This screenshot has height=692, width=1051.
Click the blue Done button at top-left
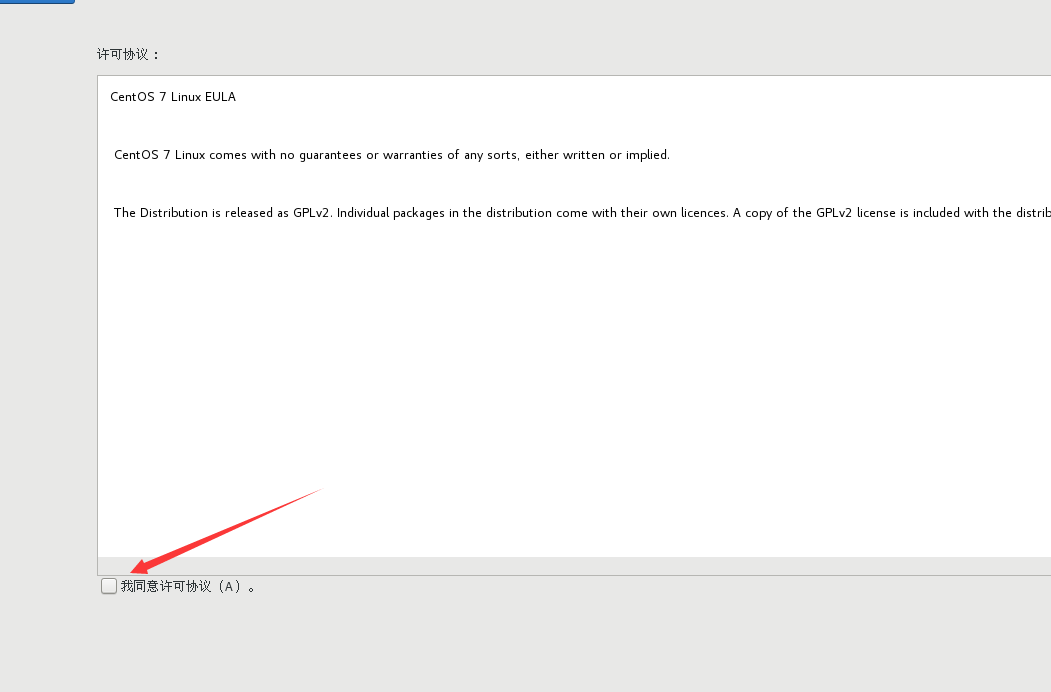(37, 2)
